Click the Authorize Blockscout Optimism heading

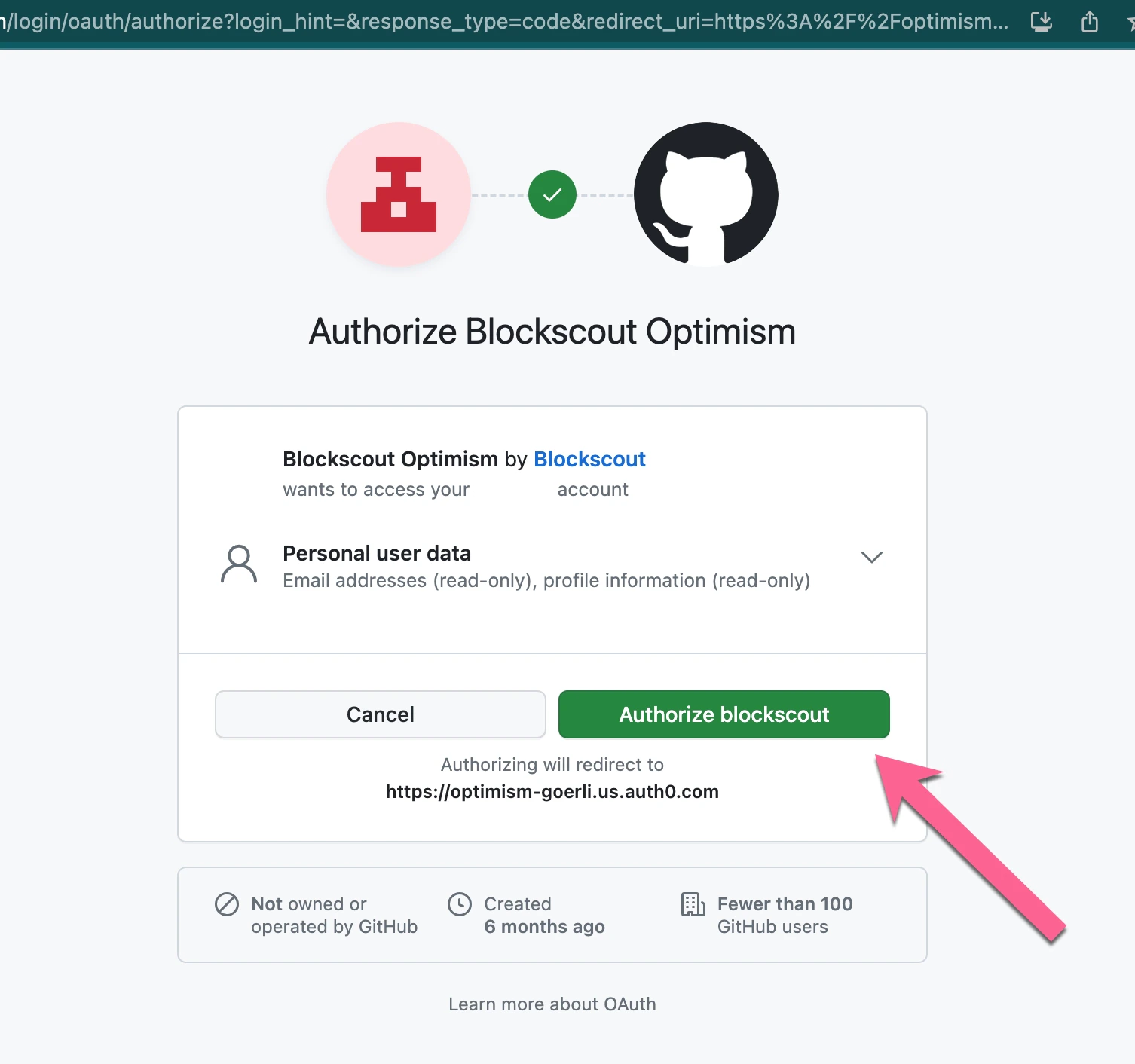552,332
